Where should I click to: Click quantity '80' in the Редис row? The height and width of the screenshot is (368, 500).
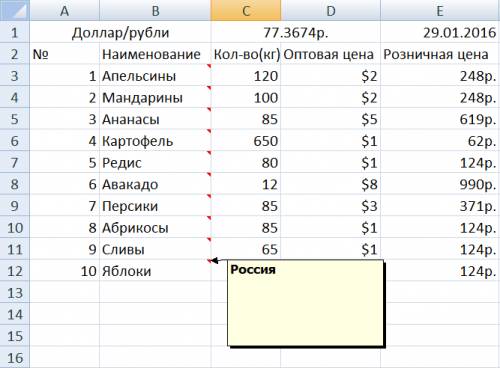coord(246,162)
